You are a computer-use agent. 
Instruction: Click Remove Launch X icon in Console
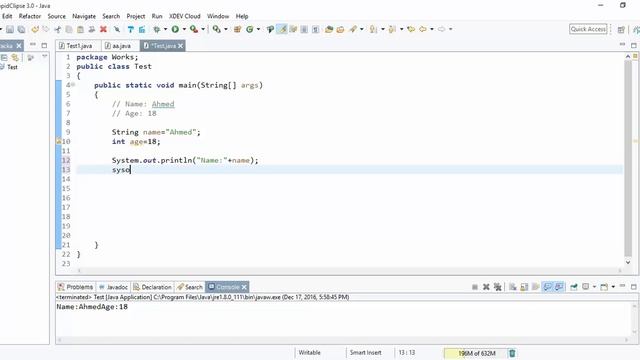click(x=486, y=287)
